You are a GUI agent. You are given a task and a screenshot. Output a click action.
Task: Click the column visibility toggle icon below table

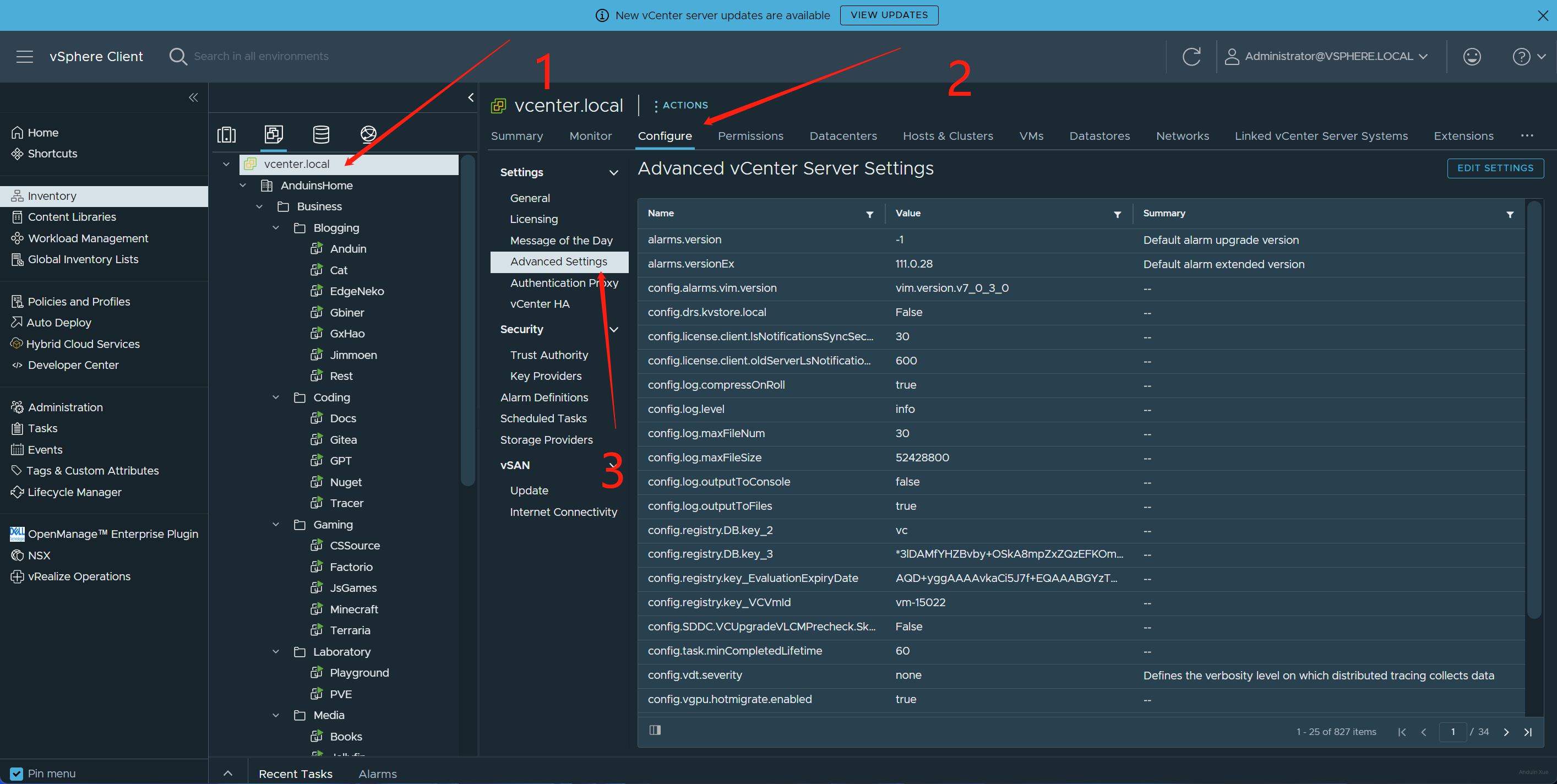[x=655, y=730]
